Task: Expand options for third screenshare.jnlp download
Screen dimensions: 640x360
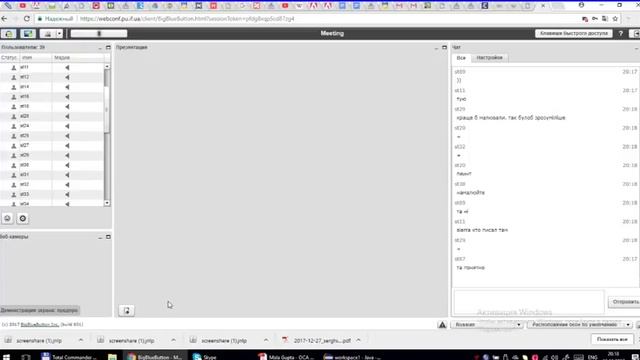Action: coord(266,340)
